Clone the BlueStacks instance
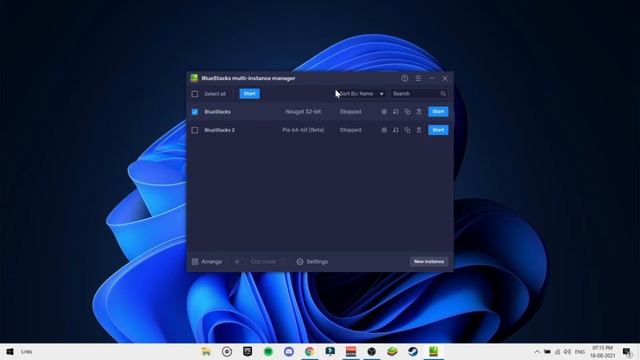This screenshot has width=640, height=360. pyautogui.click(x=407, y=112)
